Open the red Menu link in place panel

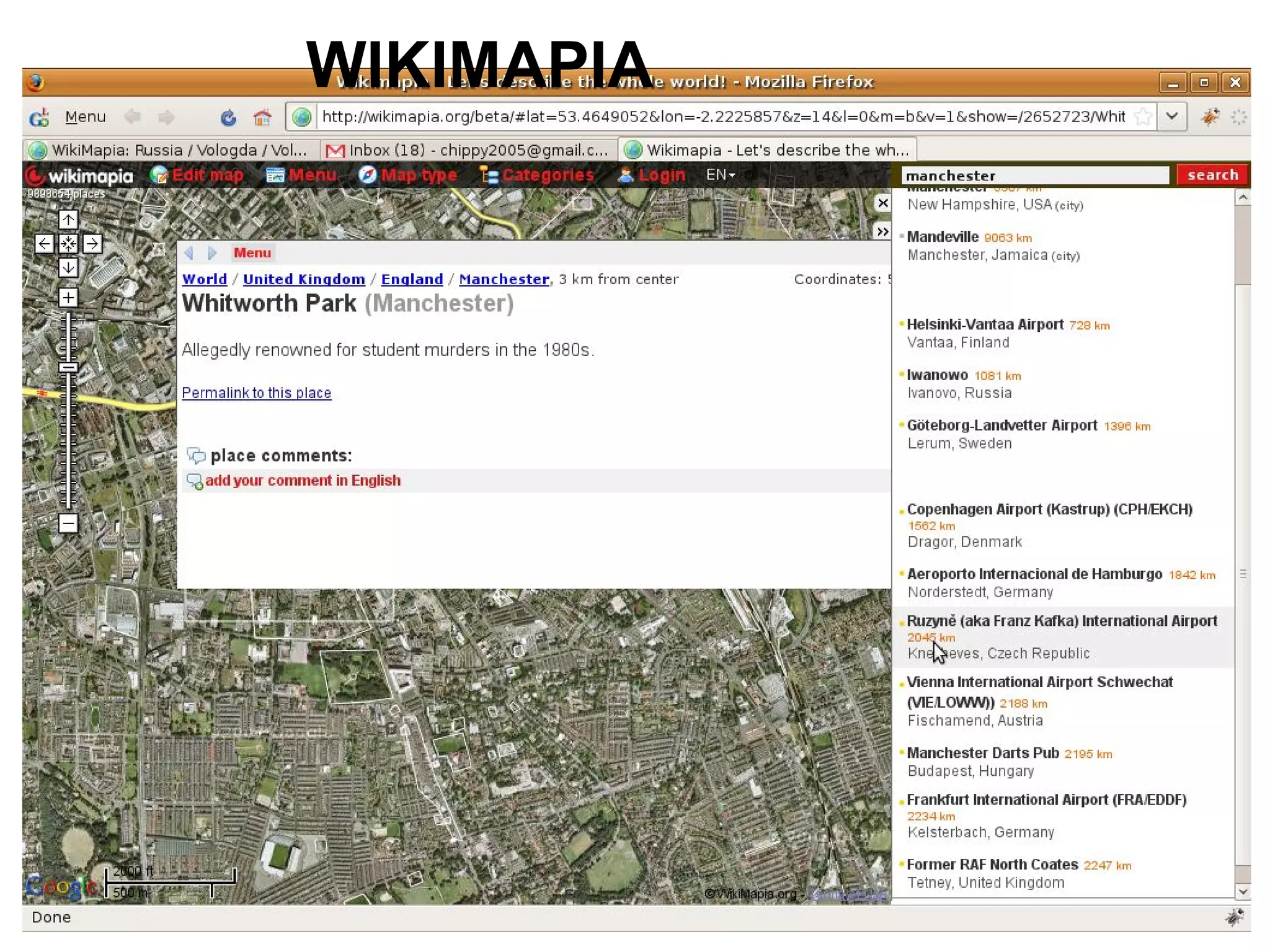click(x=252, y=253)
